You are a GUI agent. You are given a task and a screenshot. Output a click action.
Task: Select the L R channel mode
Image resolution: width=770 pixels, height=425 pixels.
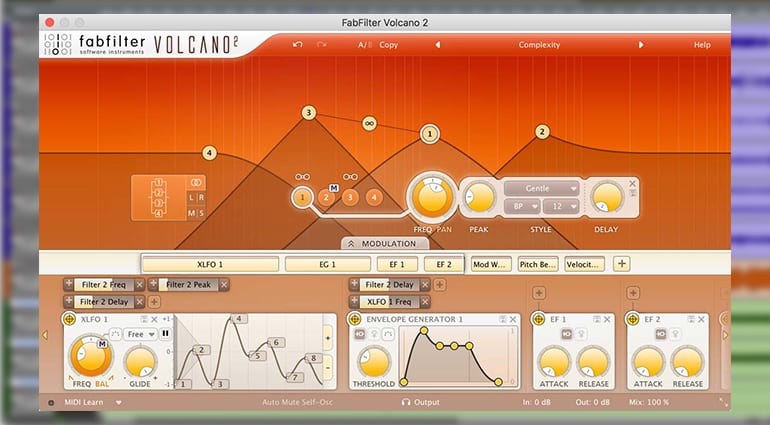[196, 198]
